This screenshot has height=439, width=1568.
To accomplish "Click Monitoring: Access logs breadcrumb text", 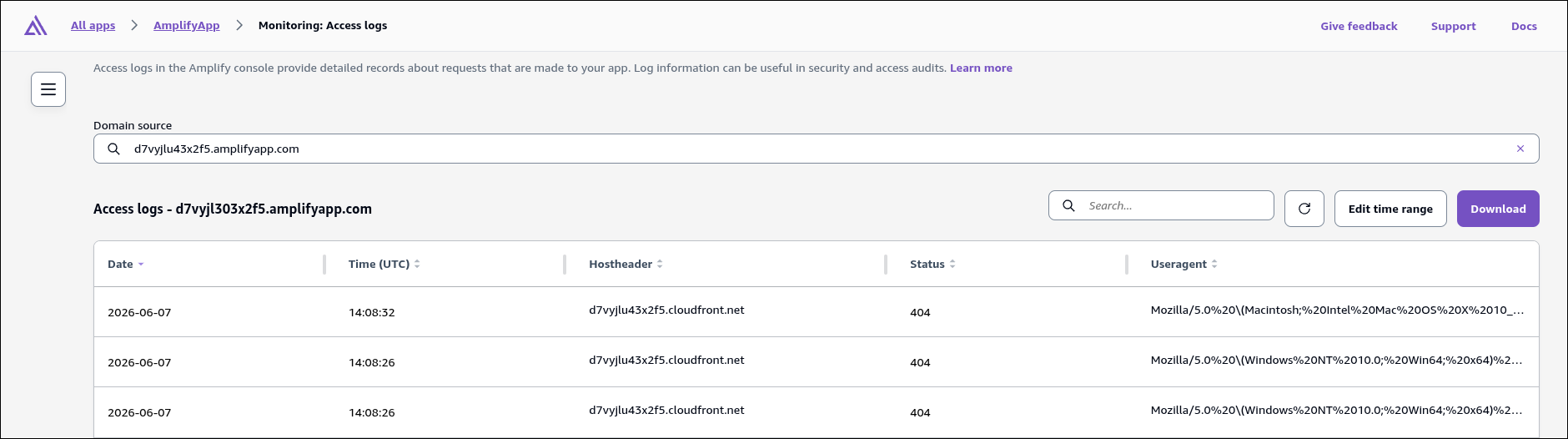I will (323, 25).
